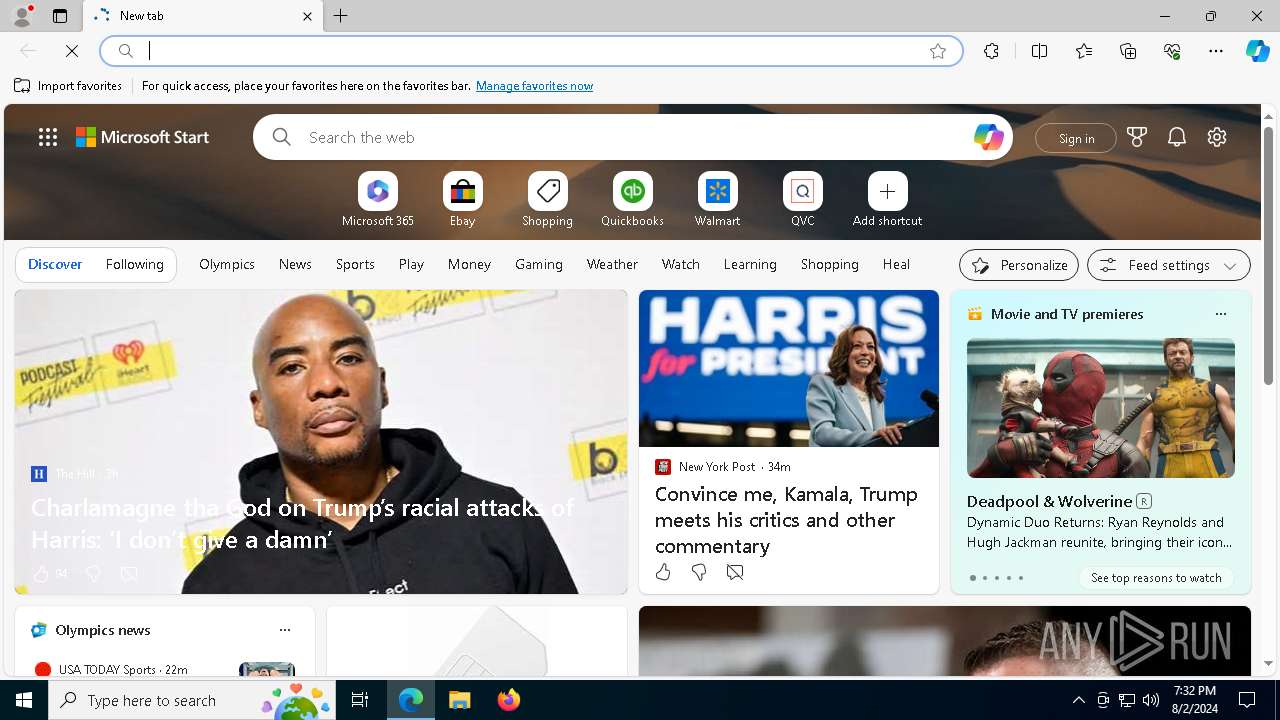Screen dimensions: 1280x720
Task: Open the Shopping shortcut tile
Action: click(547, 200)
